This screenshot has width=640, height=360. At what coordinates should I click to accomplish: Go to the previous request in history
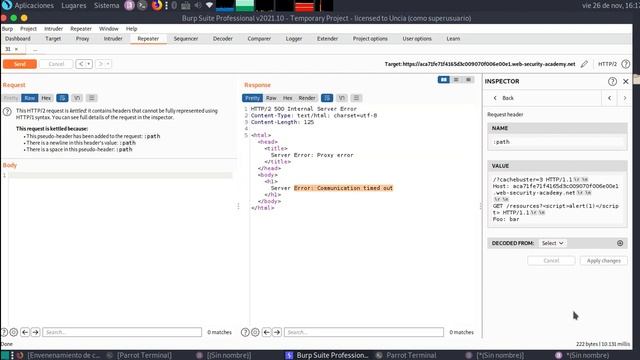[80, 64]
